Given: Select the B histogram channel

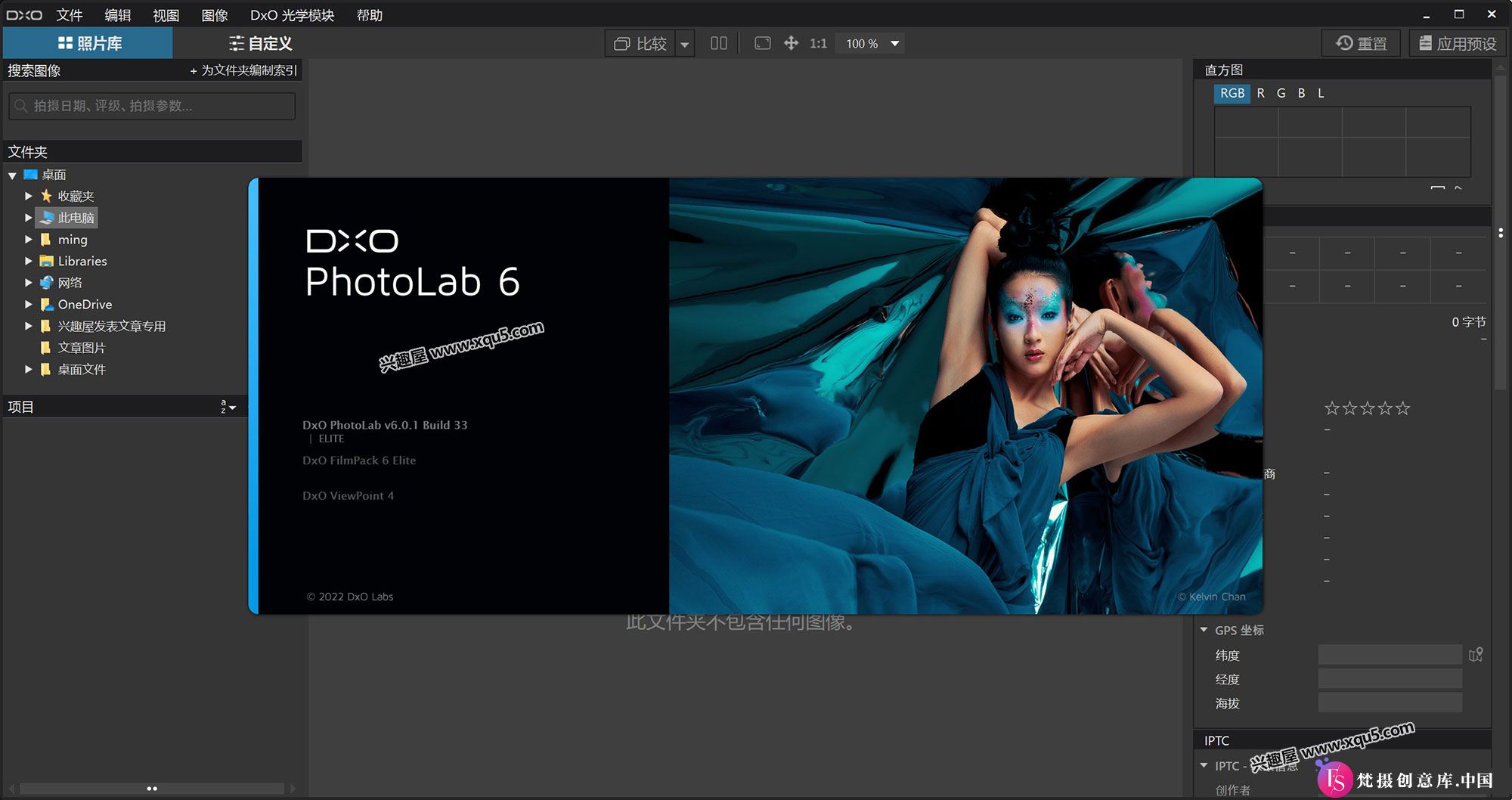Looking at the screenshot, I should click(x=1301, y=93).
